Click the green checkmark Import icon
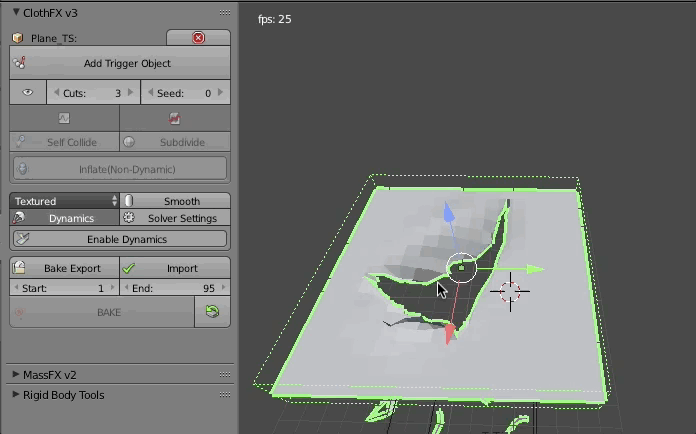This screenshot has width=696, height=434. coord(129,268)
